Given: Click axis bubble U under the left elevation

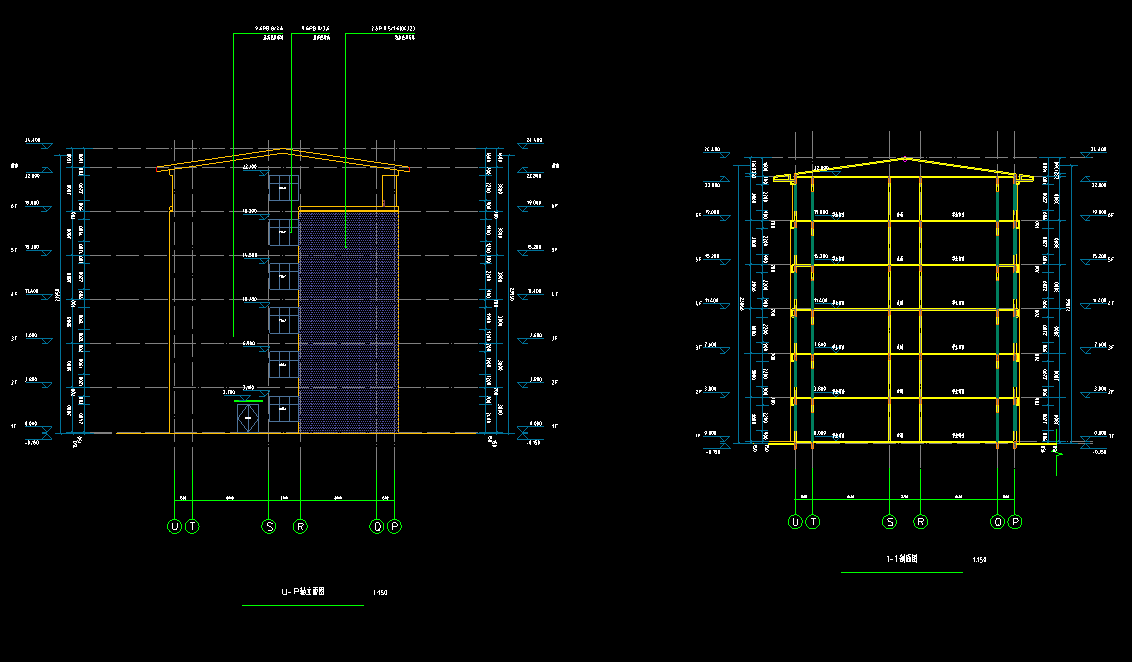Looking at the screenshot, I should click(174, 526).
